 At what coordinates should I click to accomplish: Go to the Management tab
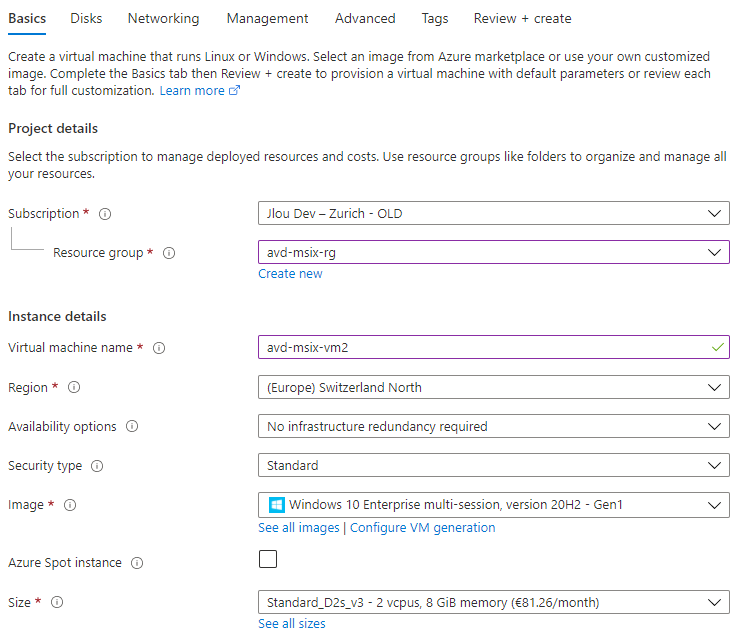tap(267, 18)
